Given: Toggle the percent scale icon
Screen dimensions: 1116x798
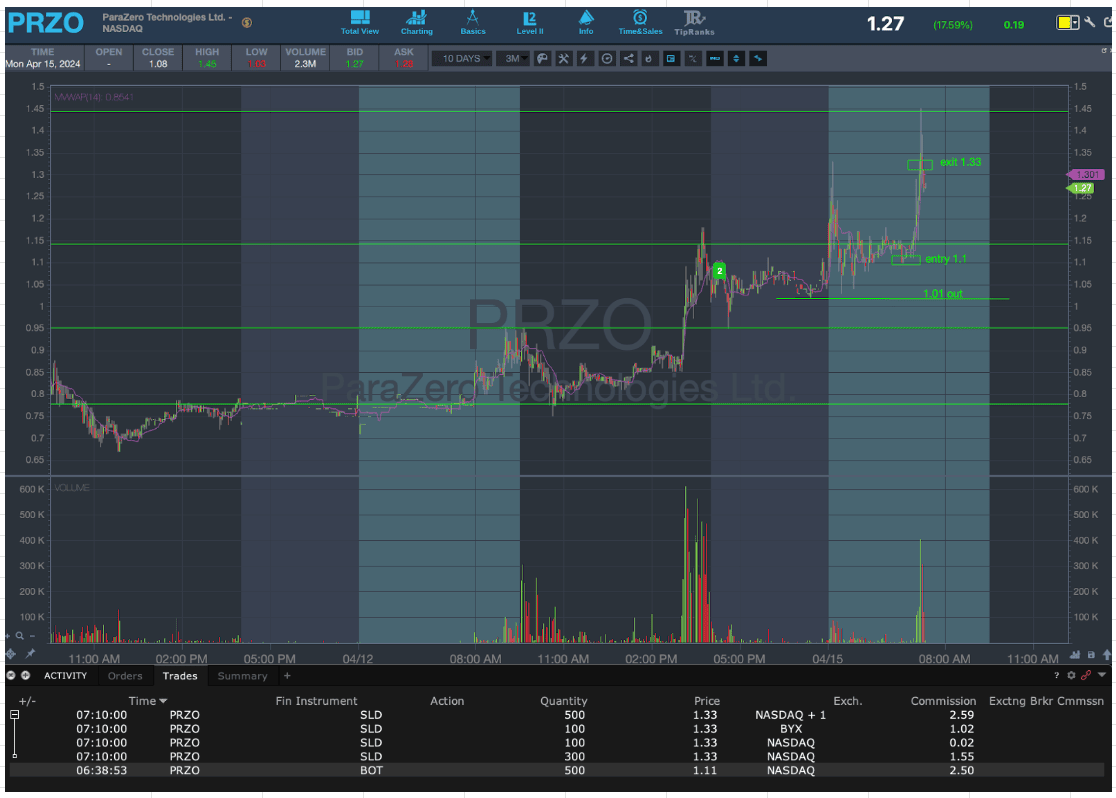Looking at the screenshot, I should coord(693,58).
